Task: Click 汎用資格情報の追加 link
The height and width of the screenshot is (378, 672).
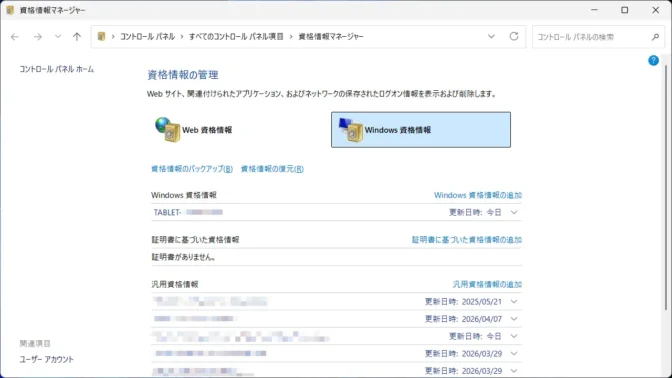Action: pos(487,284)
